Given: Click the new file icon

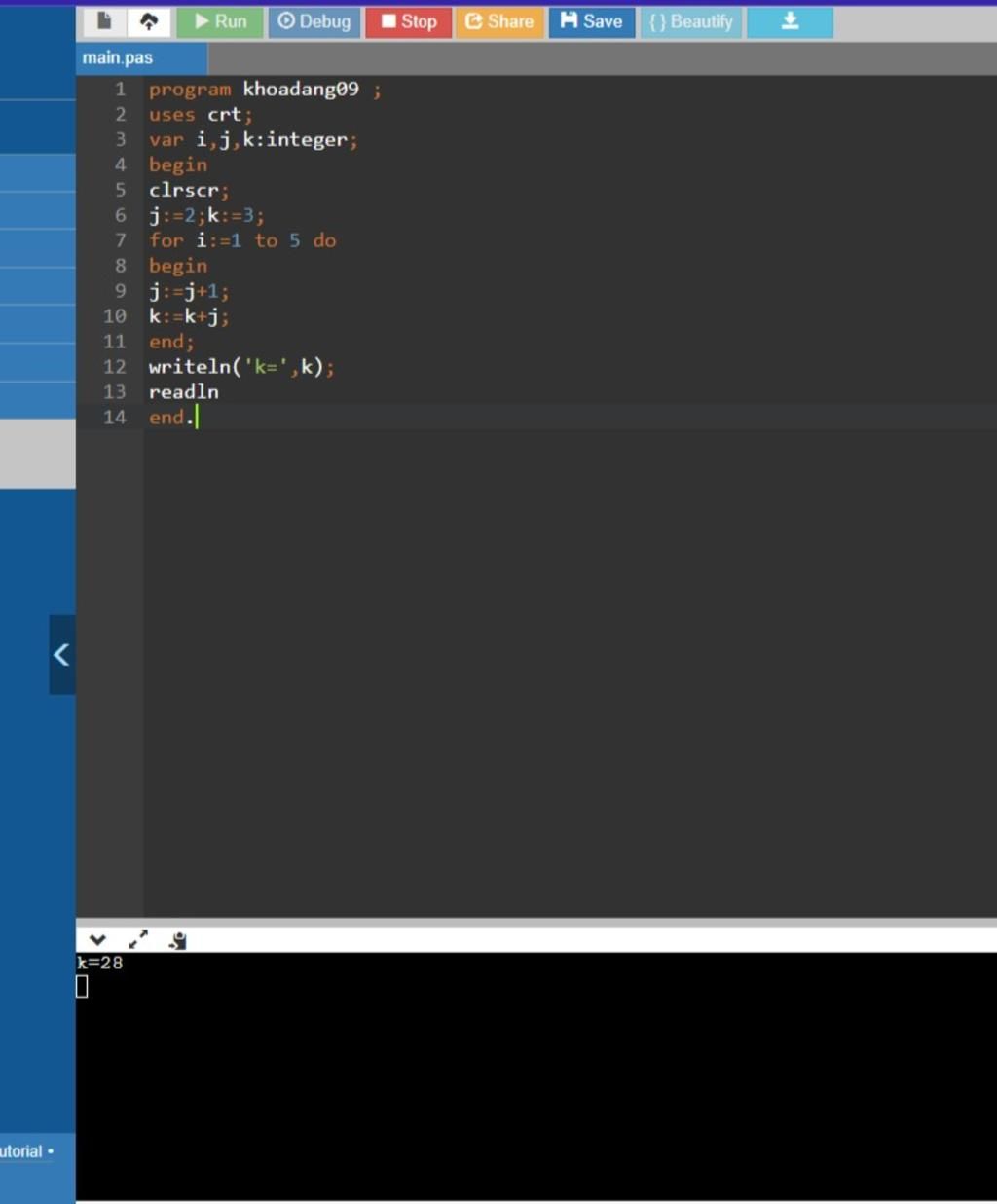Looking at the screenshot, I should pyautogui.click(x=104, y=21).
